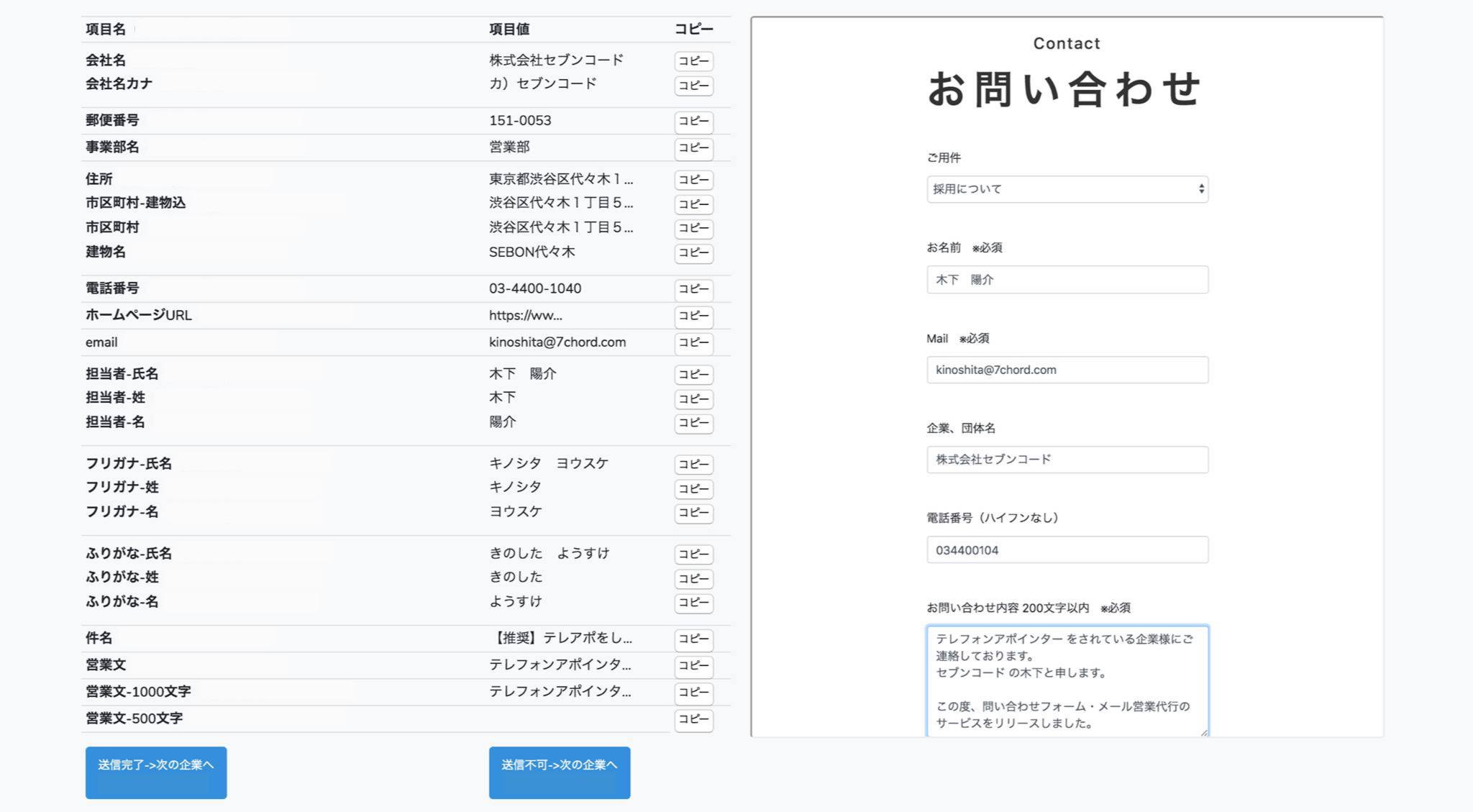1473x812 pixels.
Task: Copy the 建物名 SEBON代々木 value
Action: click(x=693, y=252)
